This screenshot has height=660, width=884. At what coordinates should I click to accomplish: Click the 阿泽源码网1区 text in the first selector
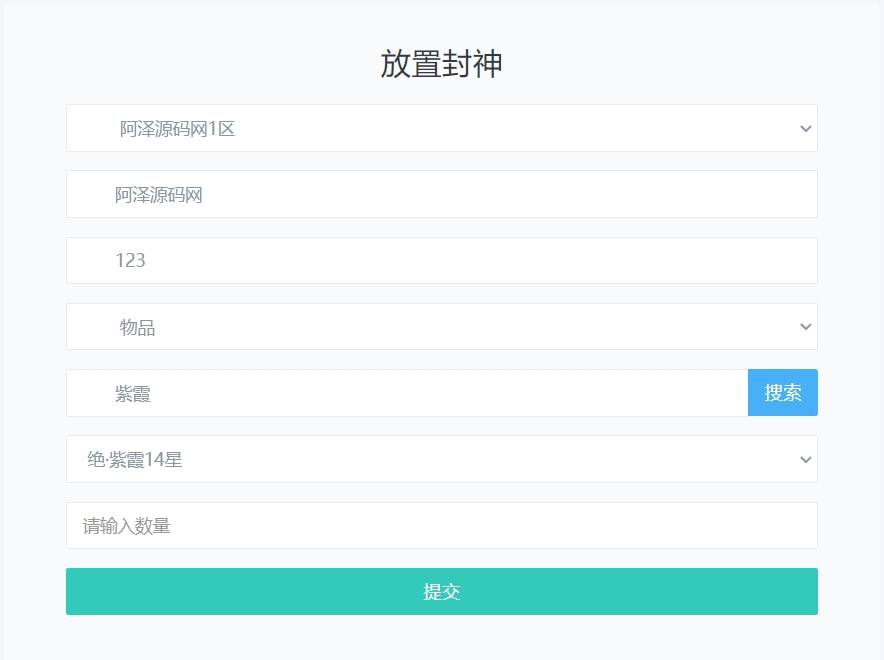177,129
